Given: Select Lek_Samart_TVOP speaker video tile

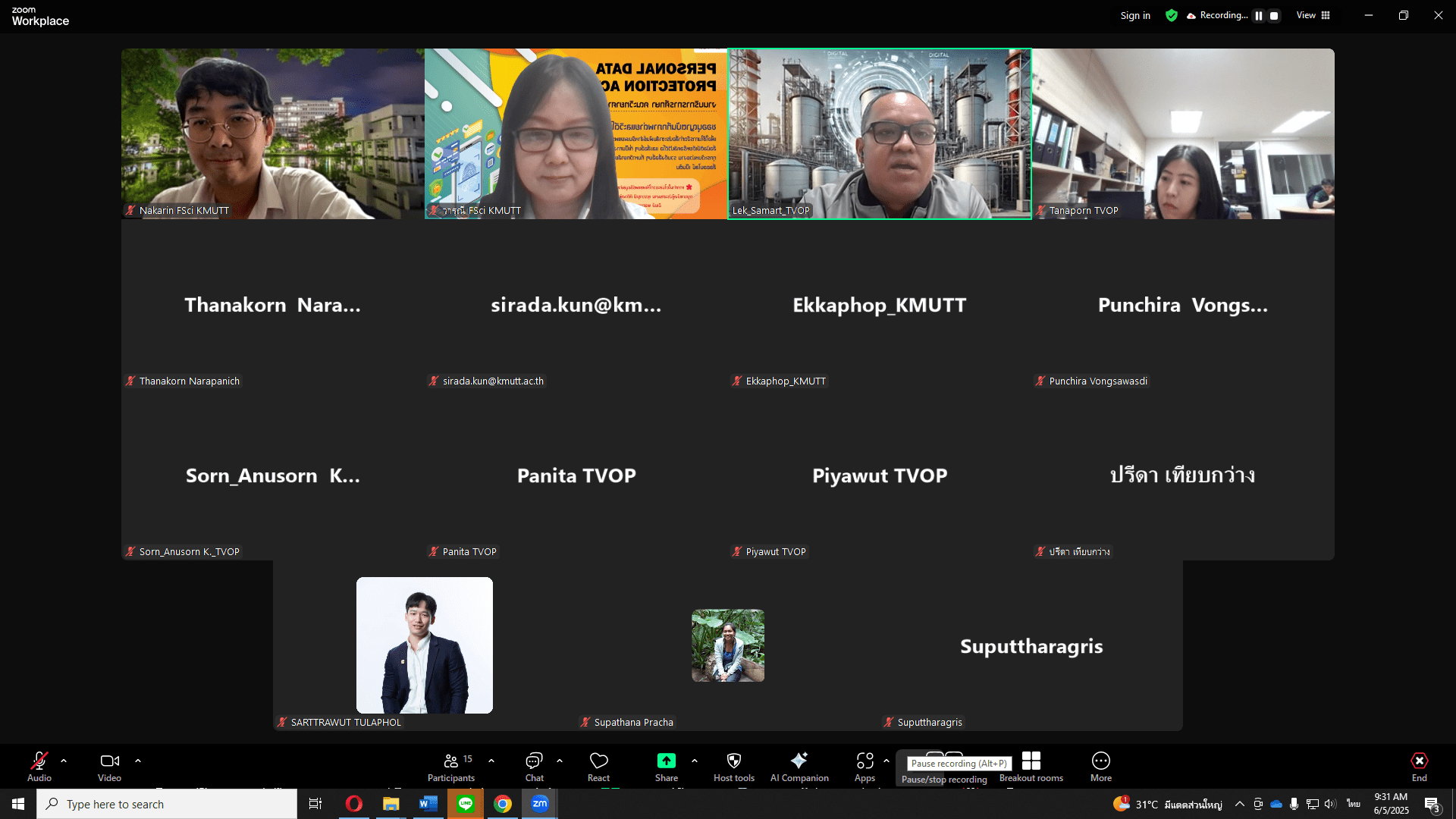Looking at the screenshot, I should [x=880, y=134].
